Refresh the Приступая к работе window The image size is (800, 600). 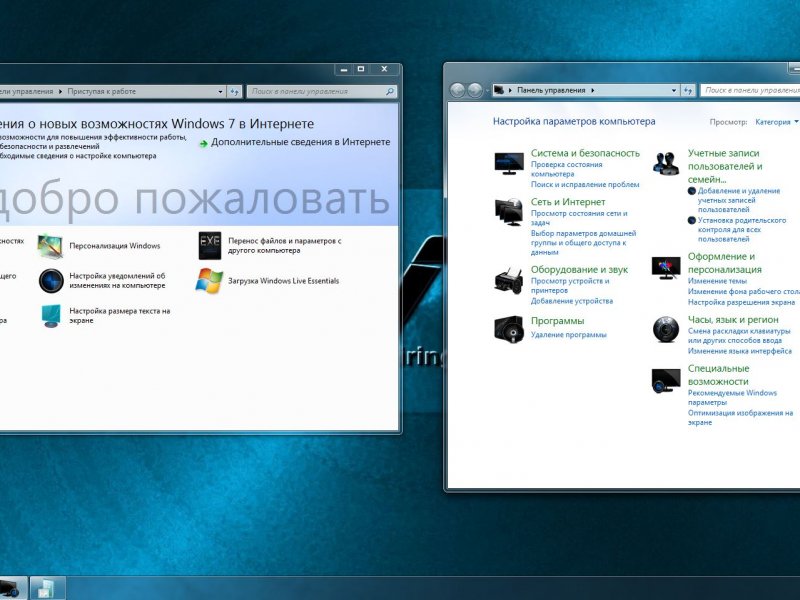coord(234,92)
